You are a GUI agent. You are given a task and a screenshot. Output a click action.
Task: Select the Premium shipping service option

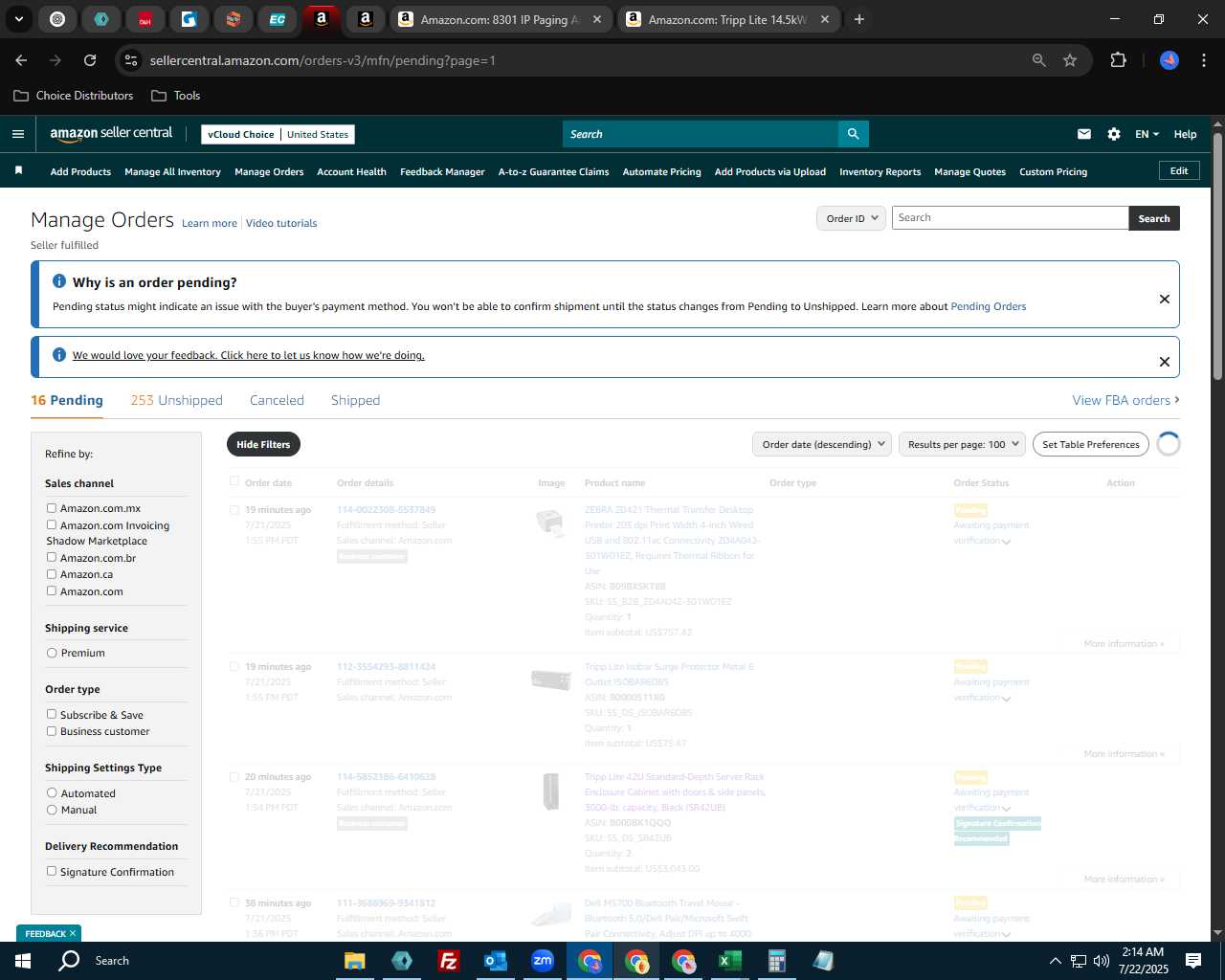[x=52, y=653]
